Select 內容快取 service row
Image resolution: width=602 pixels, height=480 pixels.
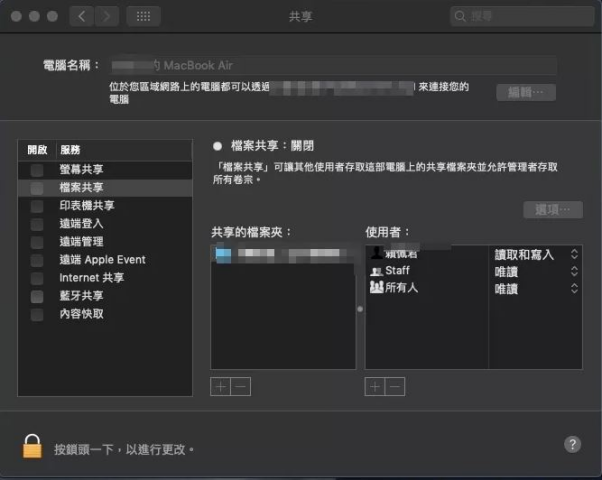pyautogui.click(x=105, y=314)
